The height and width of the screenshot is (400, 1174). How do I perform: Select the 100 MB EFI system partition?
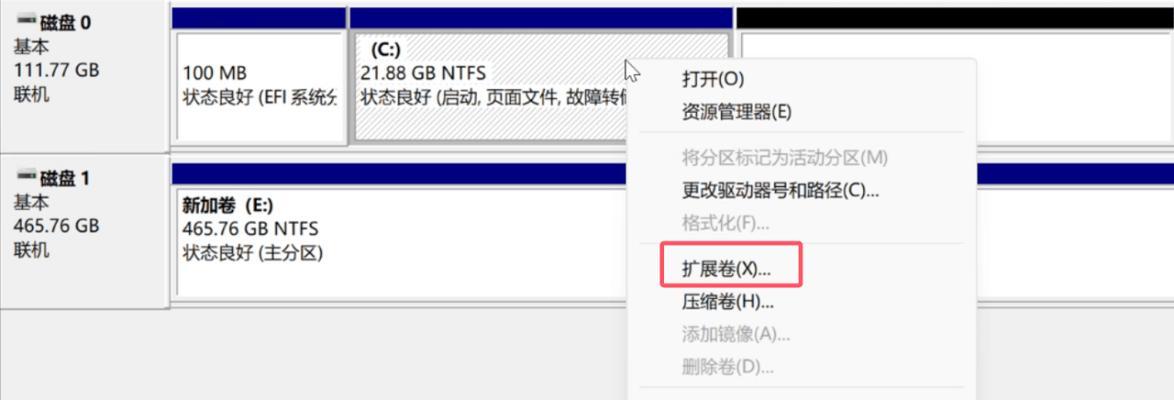pos(259,86)
